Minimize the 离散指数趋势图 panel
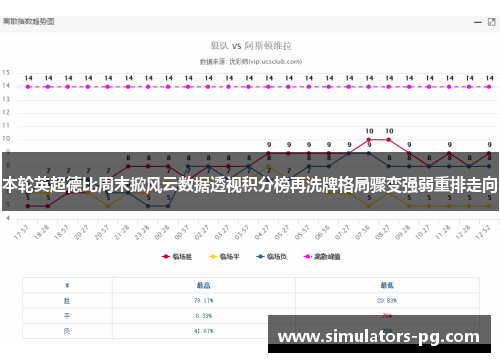This screenshot has width=500, height=362. pos(478,22)
